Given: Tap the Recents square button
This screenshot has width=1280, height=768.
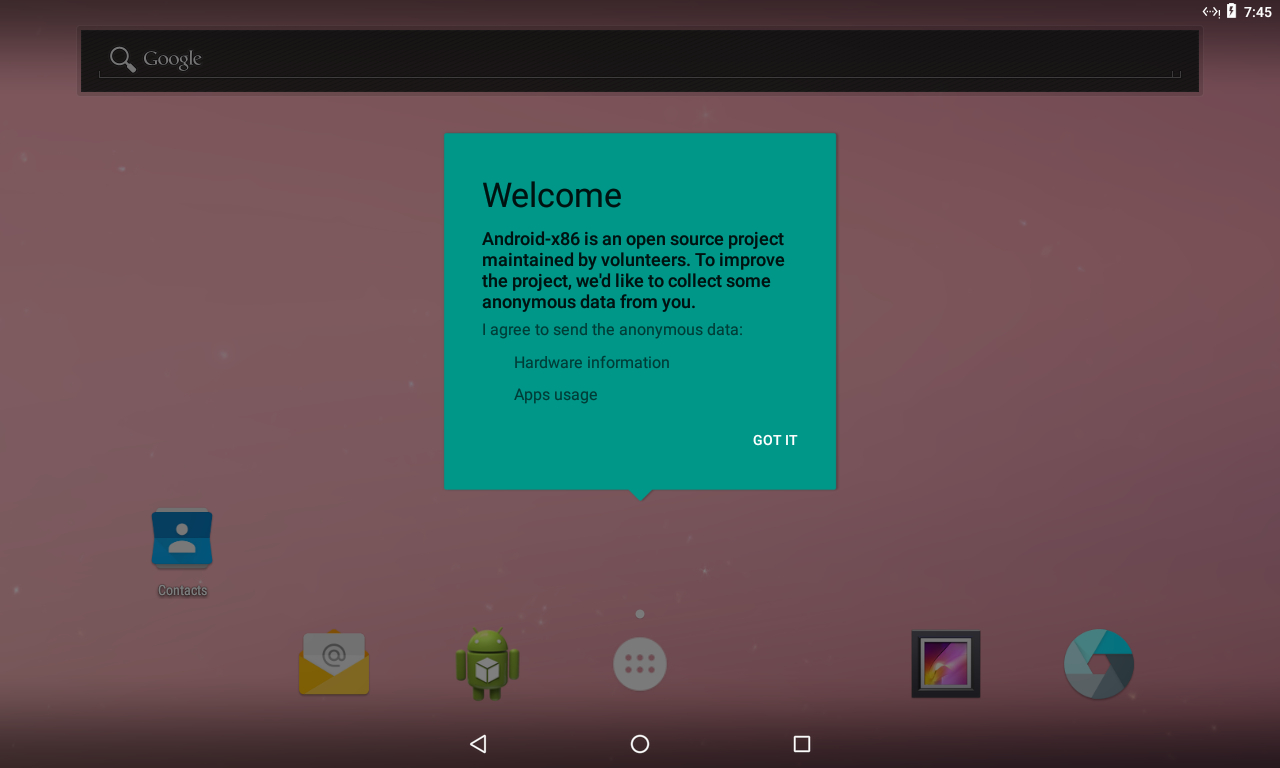Looking at the screenshot, I should (801, 744).
